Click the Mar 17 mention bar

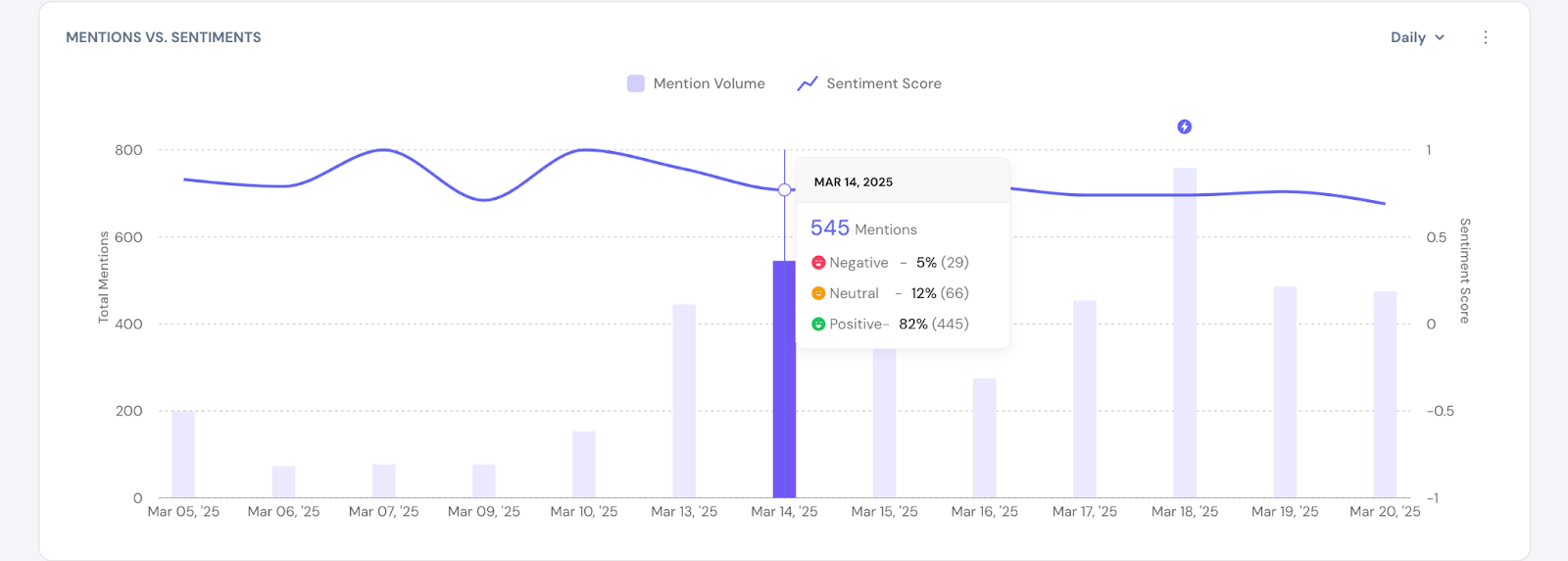click(x=1084, y=399)
